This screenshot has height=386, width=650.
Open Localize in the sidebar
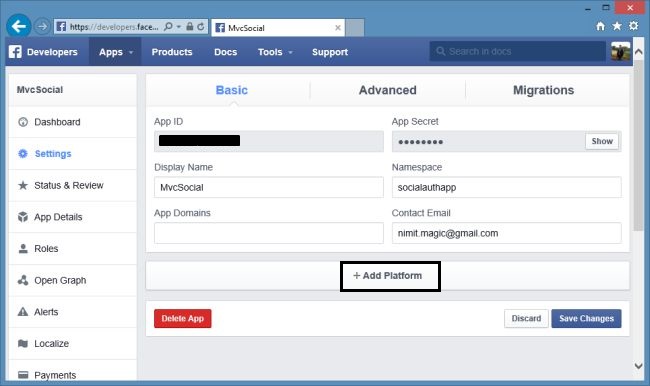click(x=73, y=343)
